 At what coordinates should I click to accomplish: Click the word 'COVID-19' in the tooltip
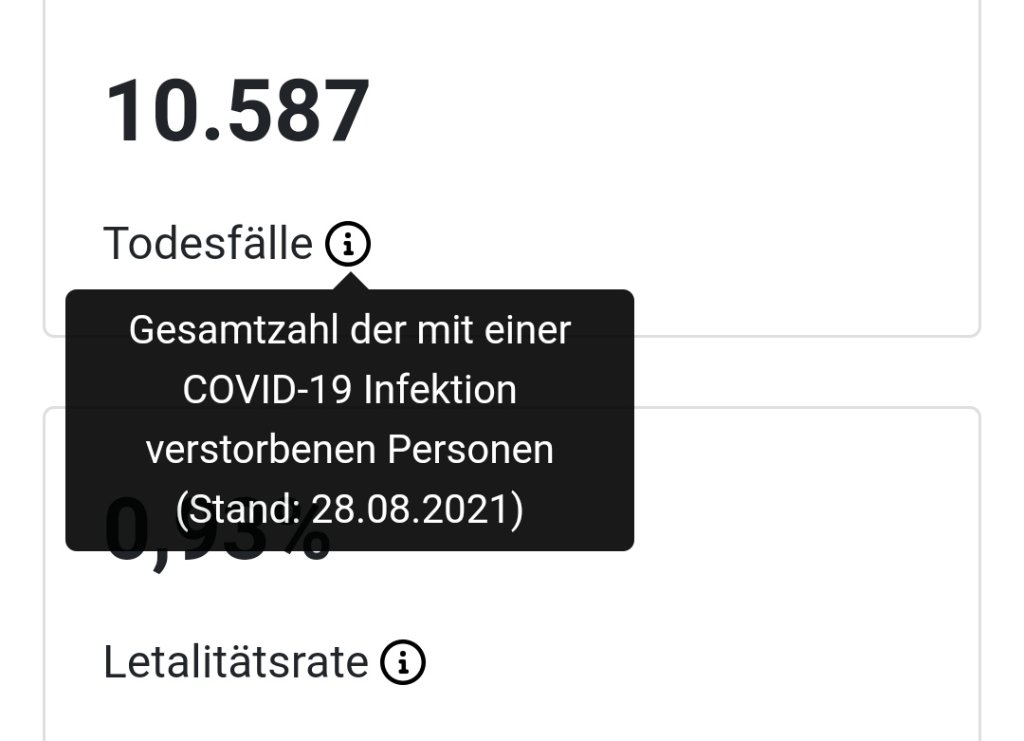pyautogui.click(x=267, y=390)
